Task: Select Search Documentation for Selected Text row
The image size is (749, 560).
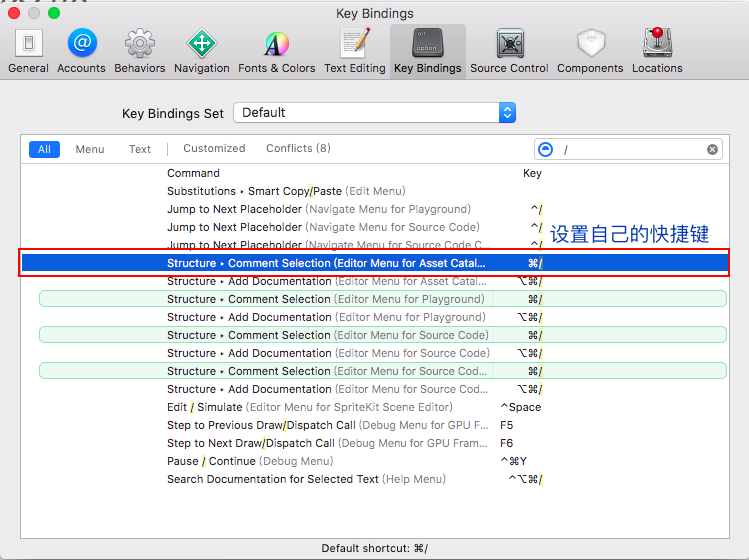Action: (374, 479)
